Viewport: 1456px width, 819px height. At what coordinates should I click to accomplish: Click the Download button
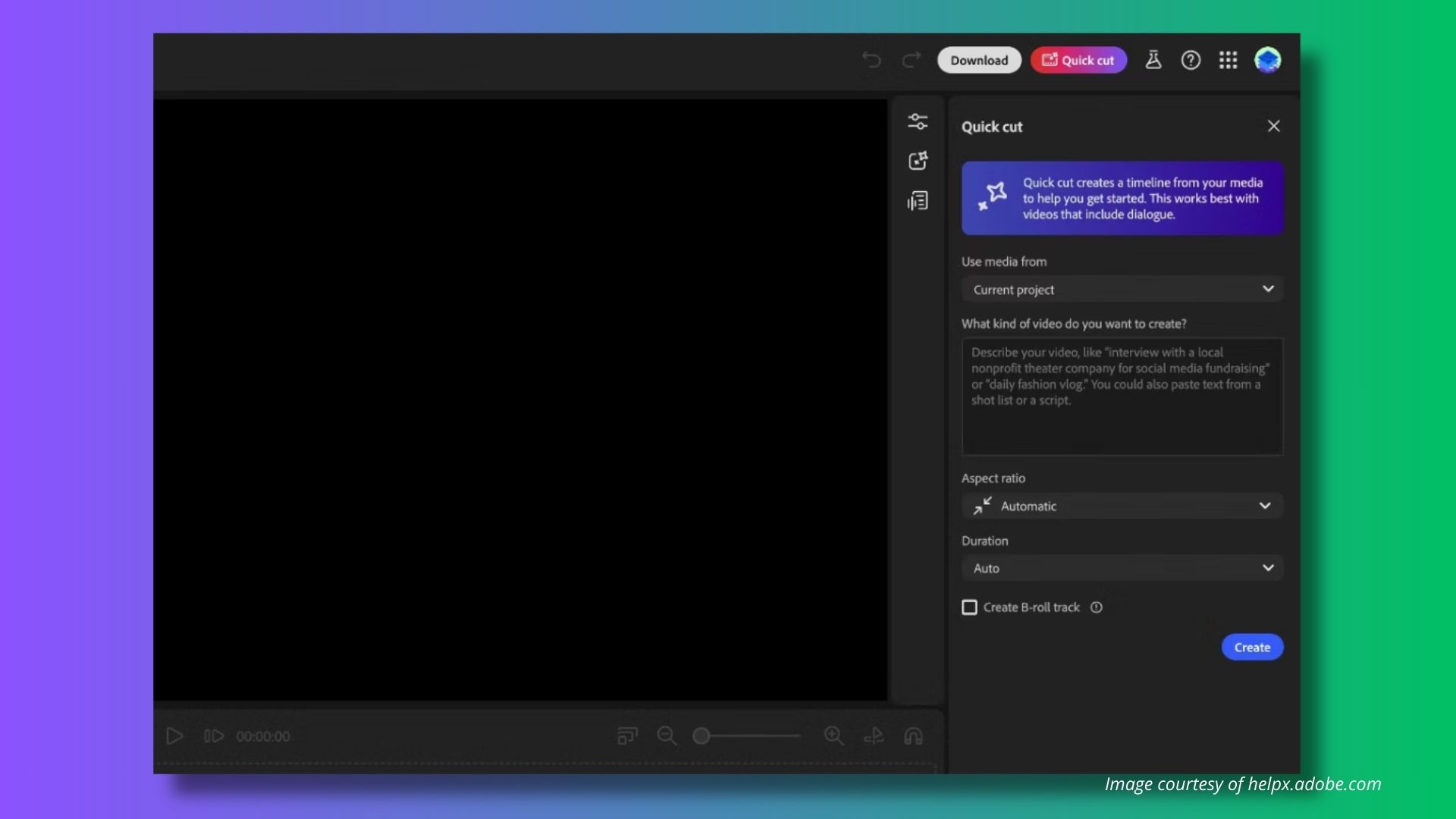pos(979,60)
